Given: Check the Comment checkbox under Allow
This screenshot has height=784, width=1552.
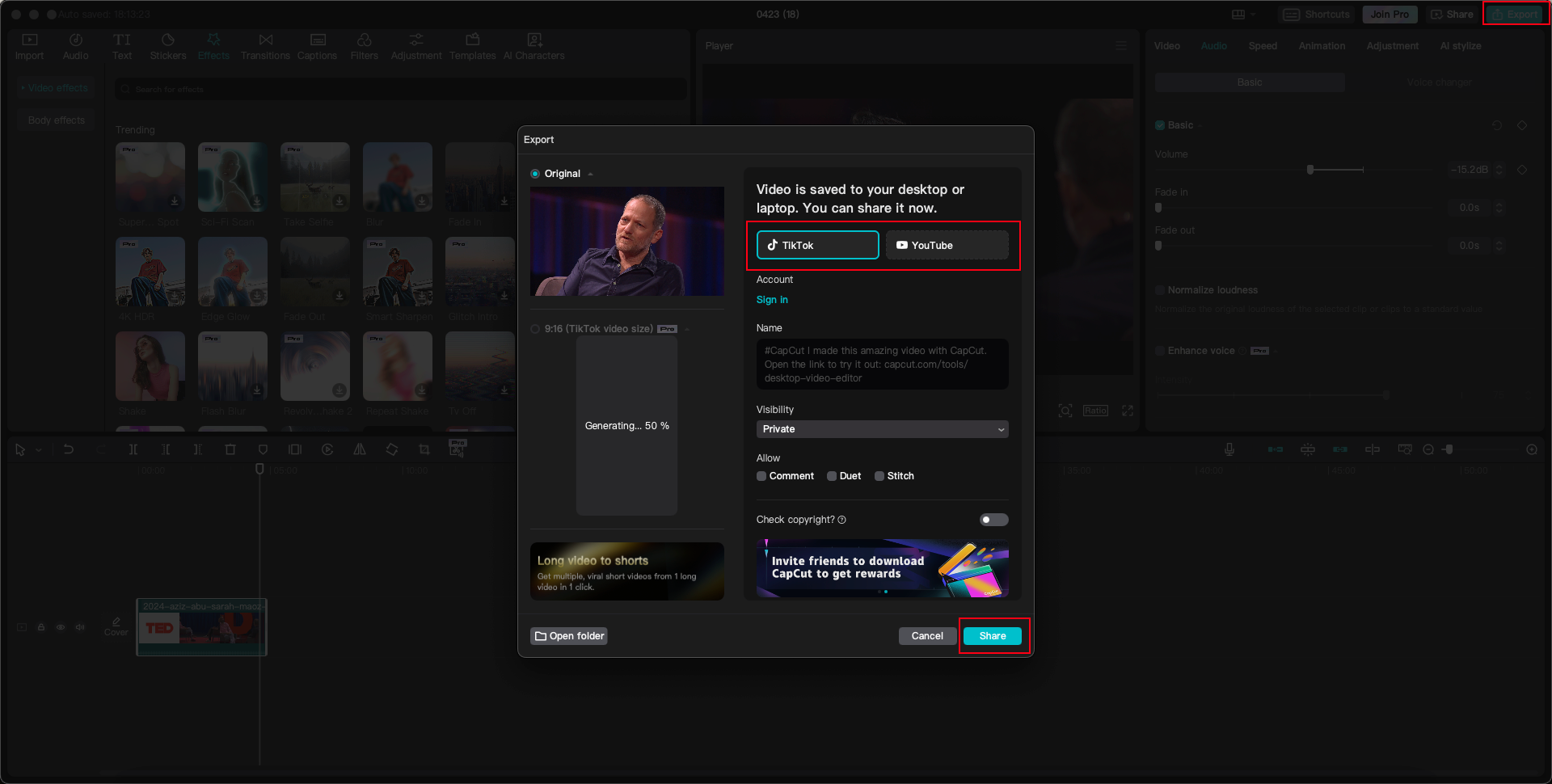Looking at the screenshot, I should (761, 476).
